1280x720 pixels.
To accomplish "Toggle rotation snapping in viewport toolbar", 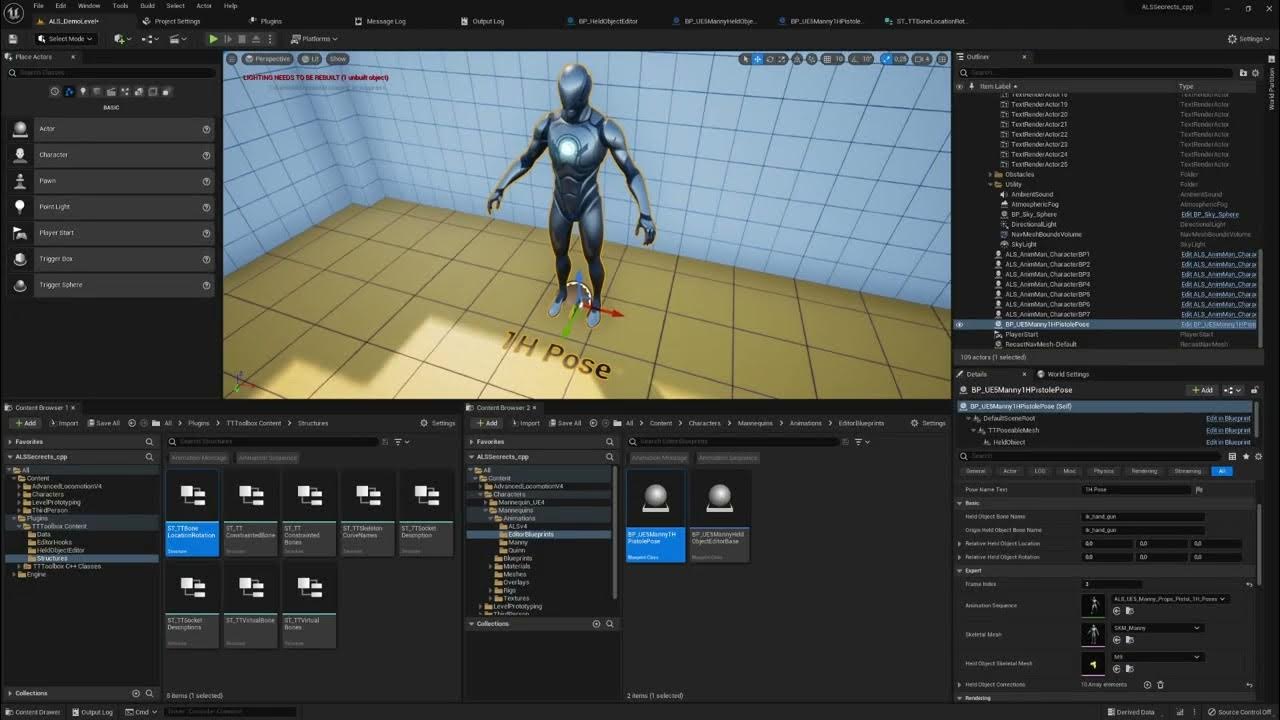I will [854, 59].
